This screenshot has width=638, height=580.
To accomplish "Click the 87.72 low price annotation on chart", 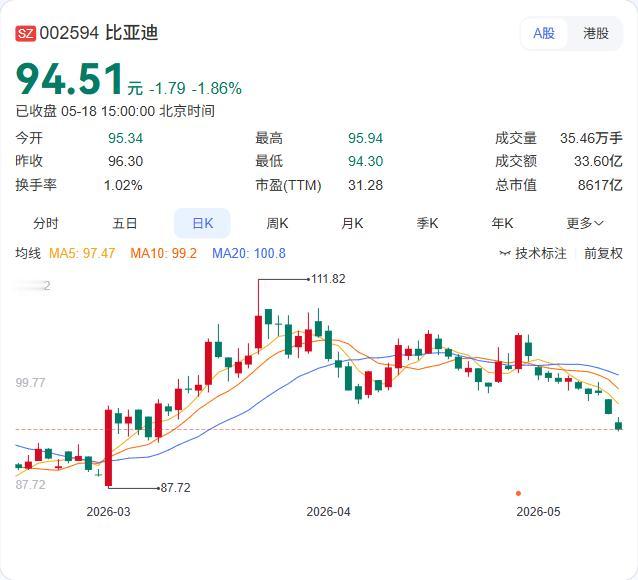I will tap(175, 488).
